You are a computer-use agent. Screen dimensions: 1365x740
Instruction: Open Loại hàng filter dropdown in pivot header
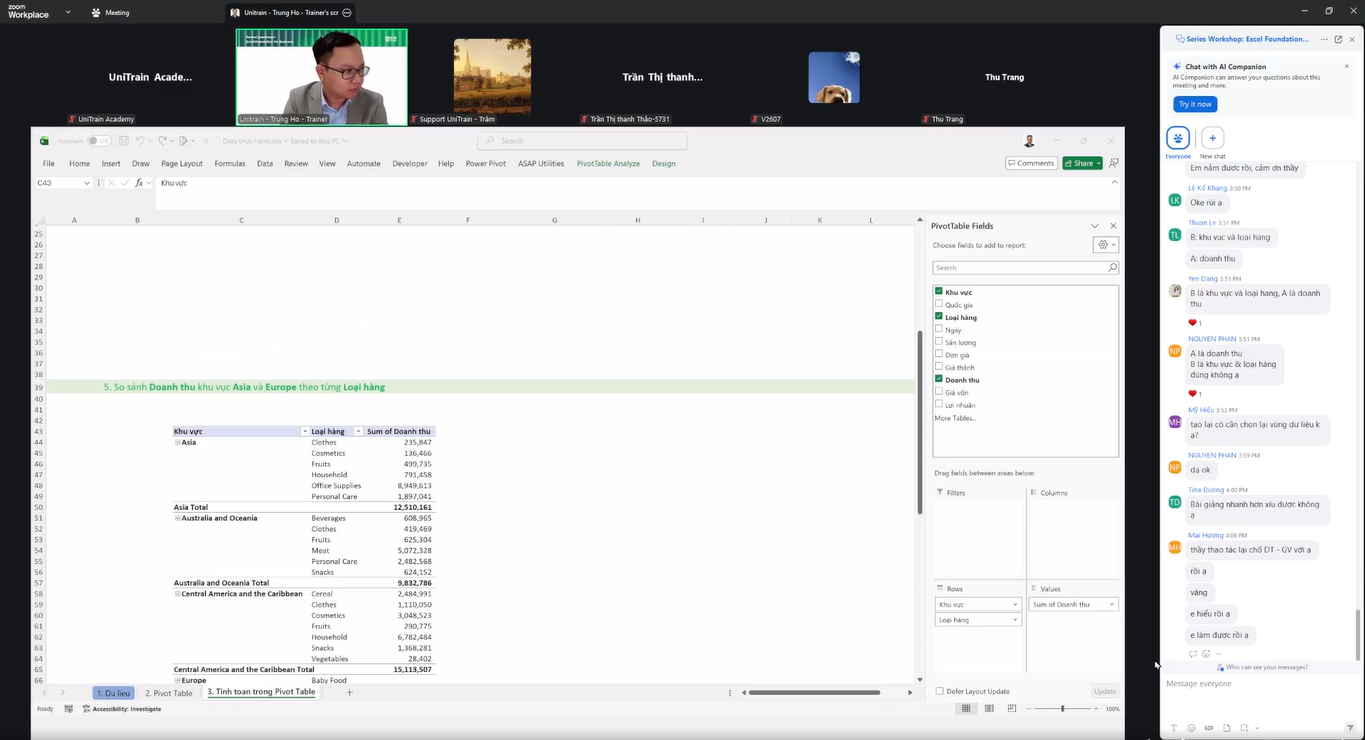[x=356, y=431]
